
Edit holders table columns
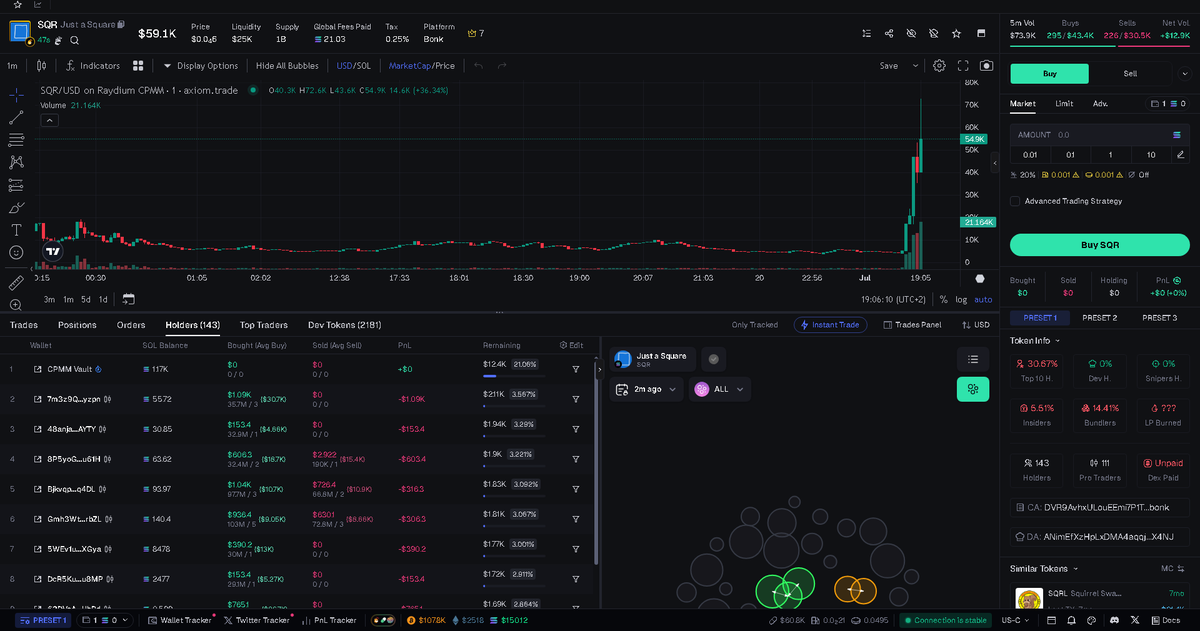coord(571,345)
